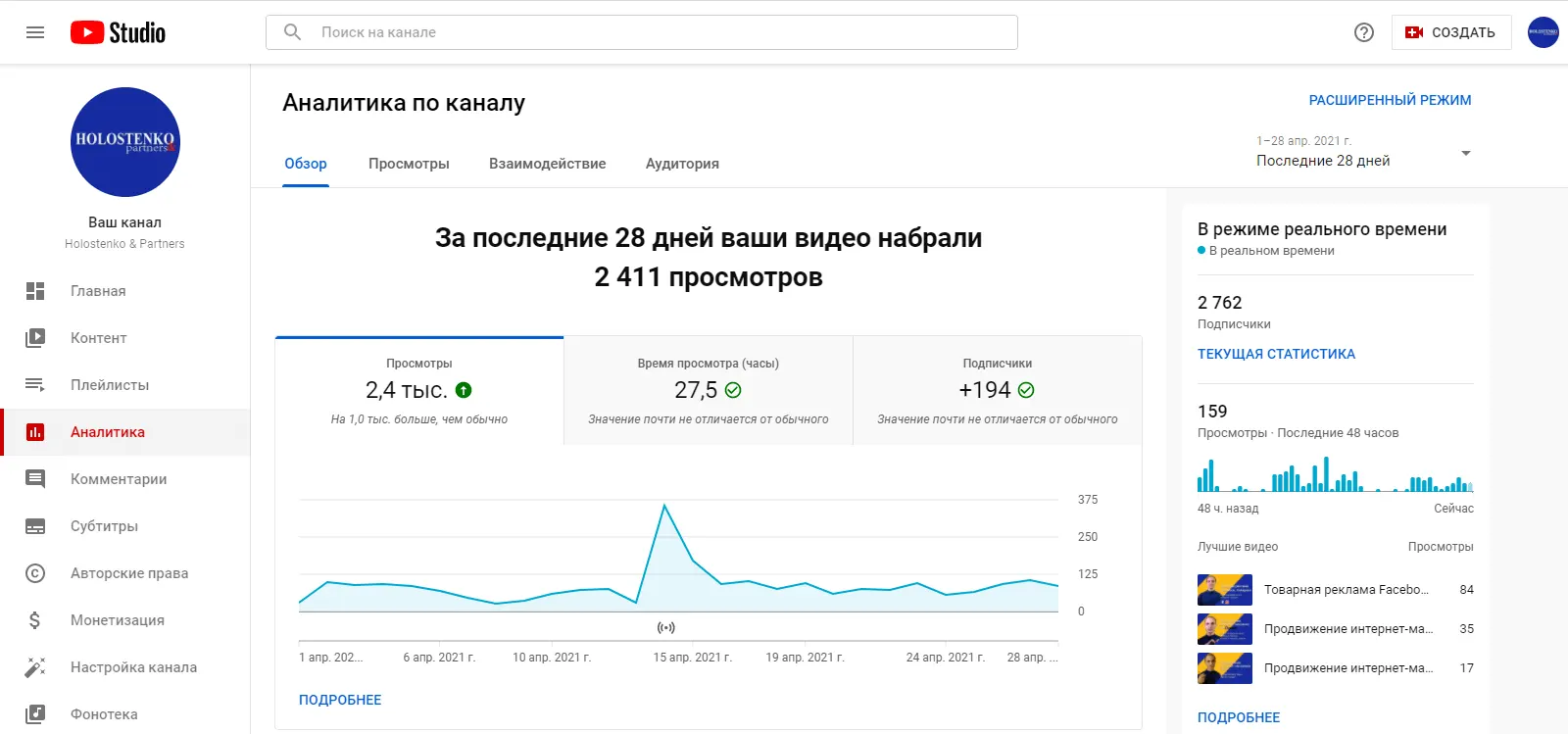Click the Настройка канала magic wand icon
This screenshot has height=734, width=1568.
coord(35,667)
